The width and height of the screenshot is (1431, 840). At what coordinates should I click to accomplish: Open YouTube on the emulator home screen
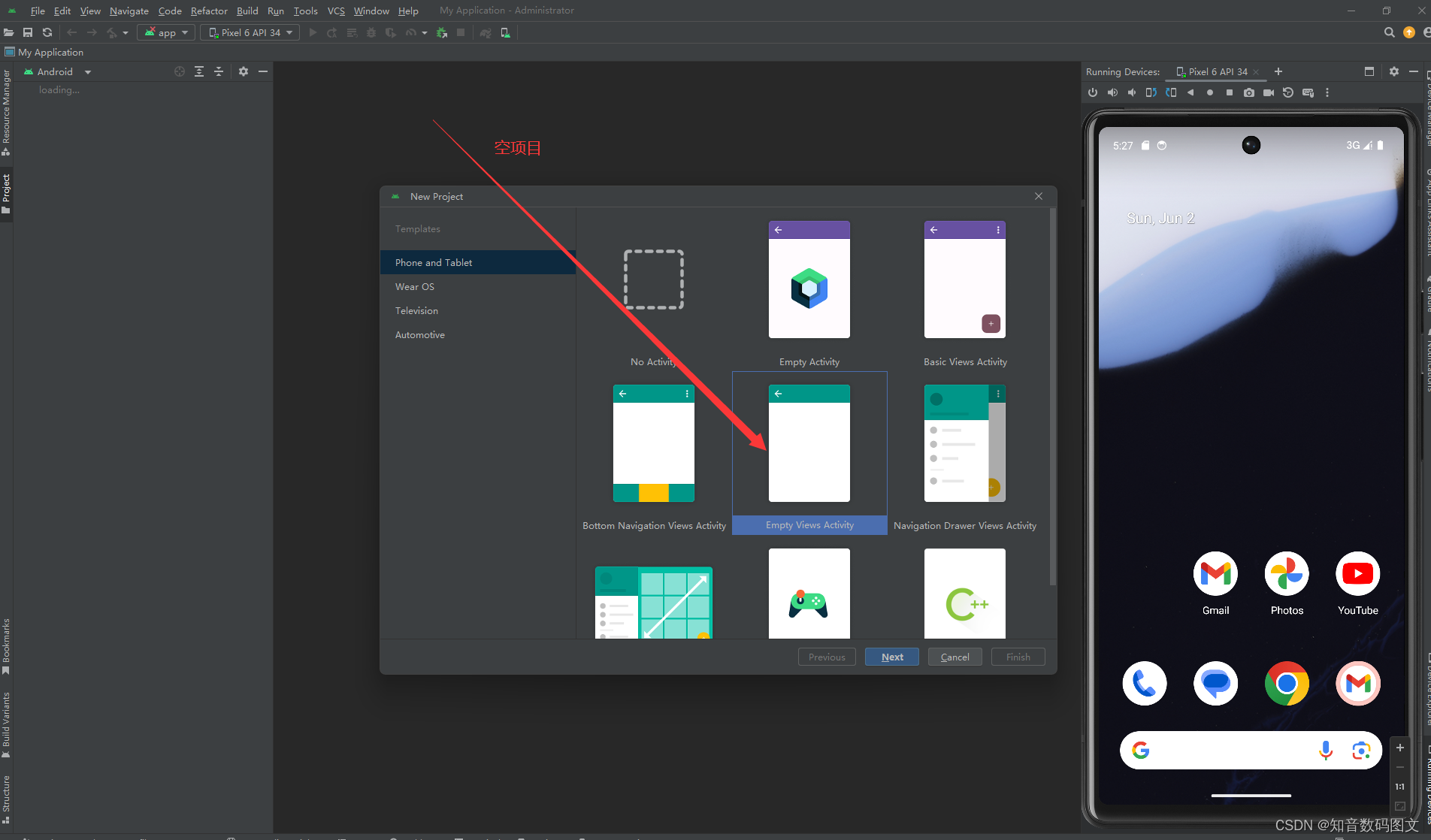(1357, 573)
